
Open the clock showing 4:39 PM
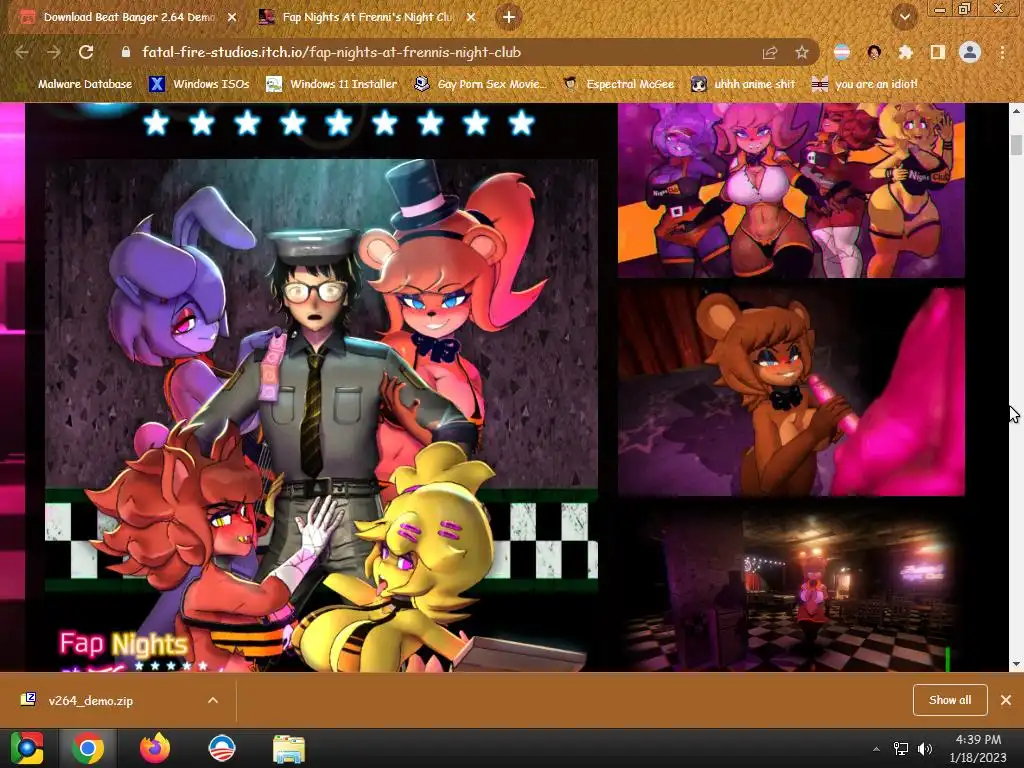point(978,748)
